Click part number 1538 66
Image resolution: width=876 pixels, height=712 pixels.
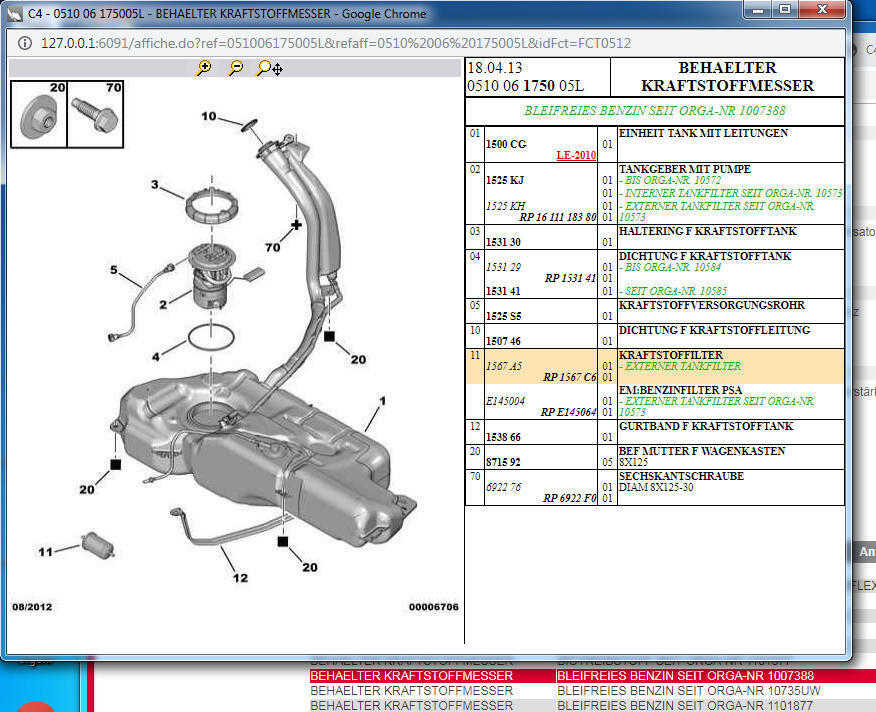503,437
